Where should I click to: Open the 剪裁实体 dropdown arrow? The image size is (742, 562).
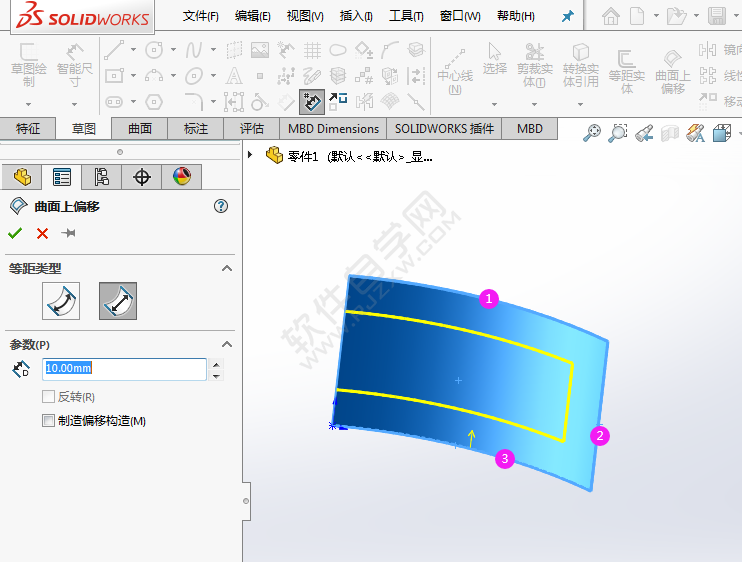coord(534,104)
